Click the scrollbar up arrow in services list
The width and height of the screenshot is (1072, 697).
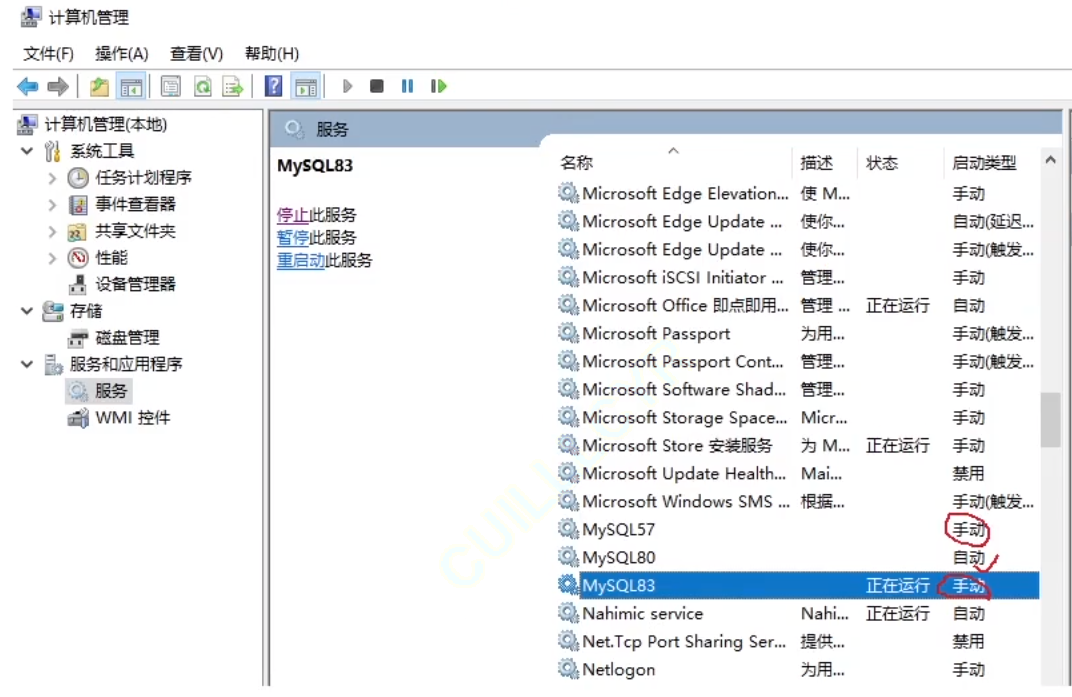[x=1051, y=160]
